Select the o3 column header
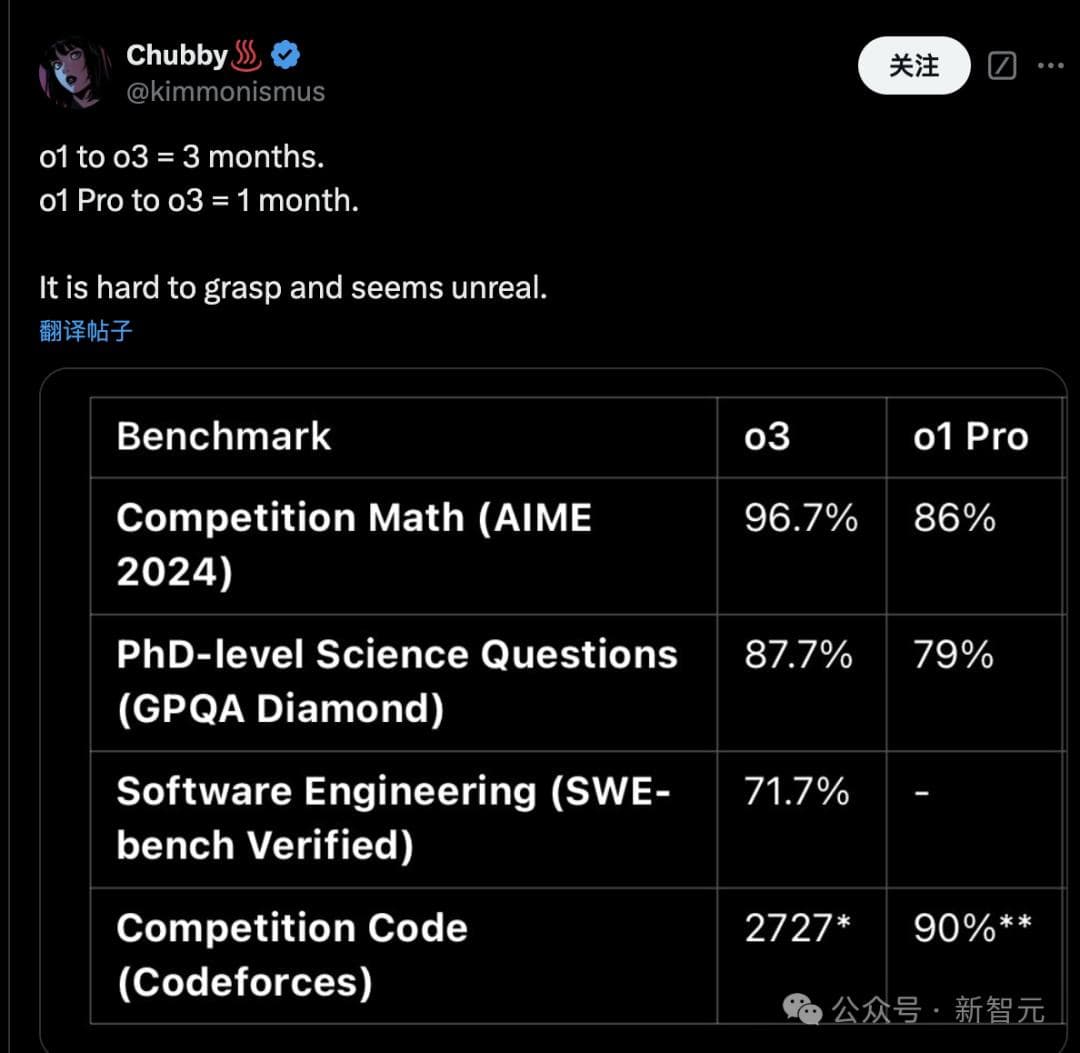 (767, 437)
